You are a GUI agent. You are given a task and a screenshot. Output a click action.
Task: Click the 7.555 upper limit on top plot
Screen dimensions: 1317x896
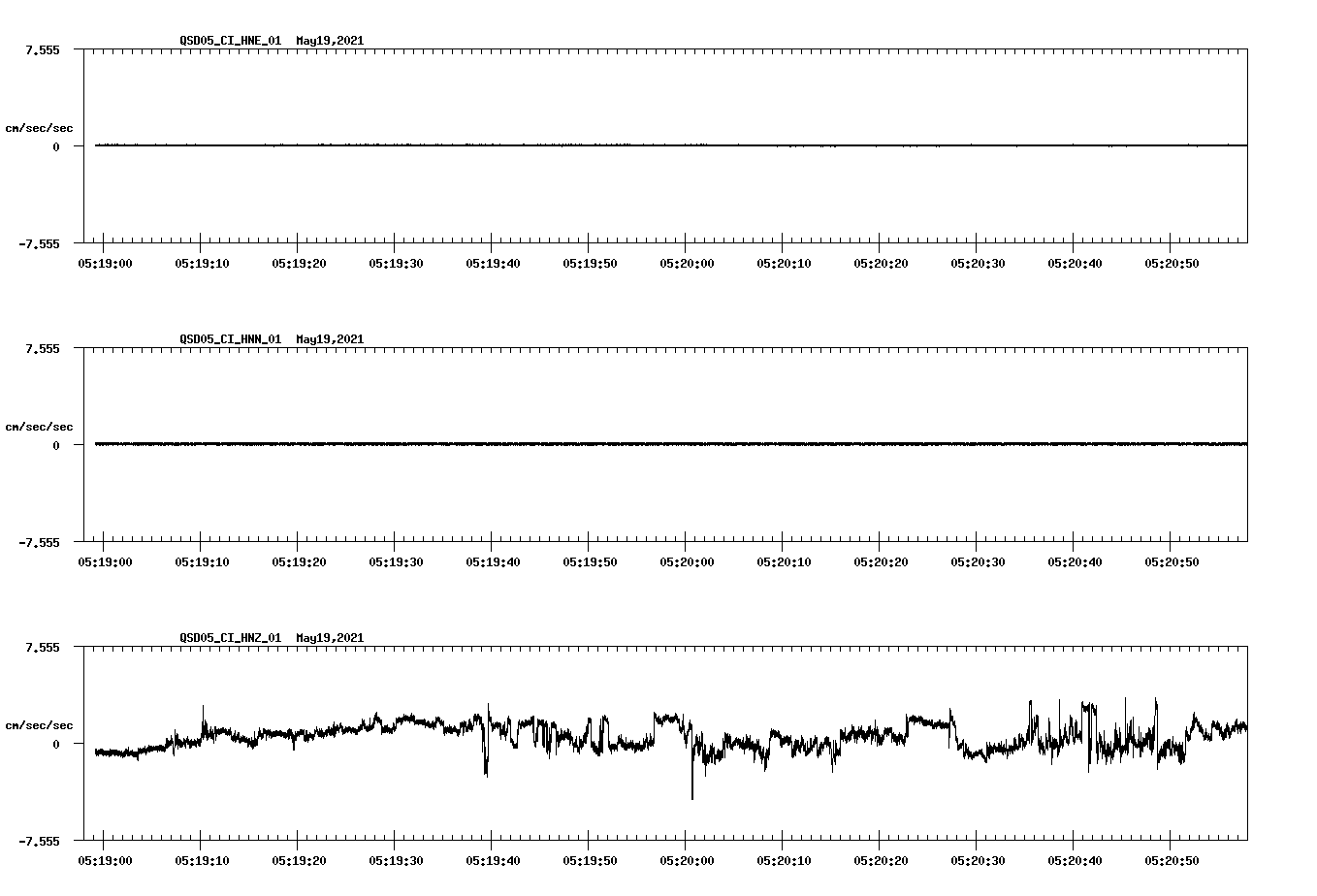pos(41,48)
